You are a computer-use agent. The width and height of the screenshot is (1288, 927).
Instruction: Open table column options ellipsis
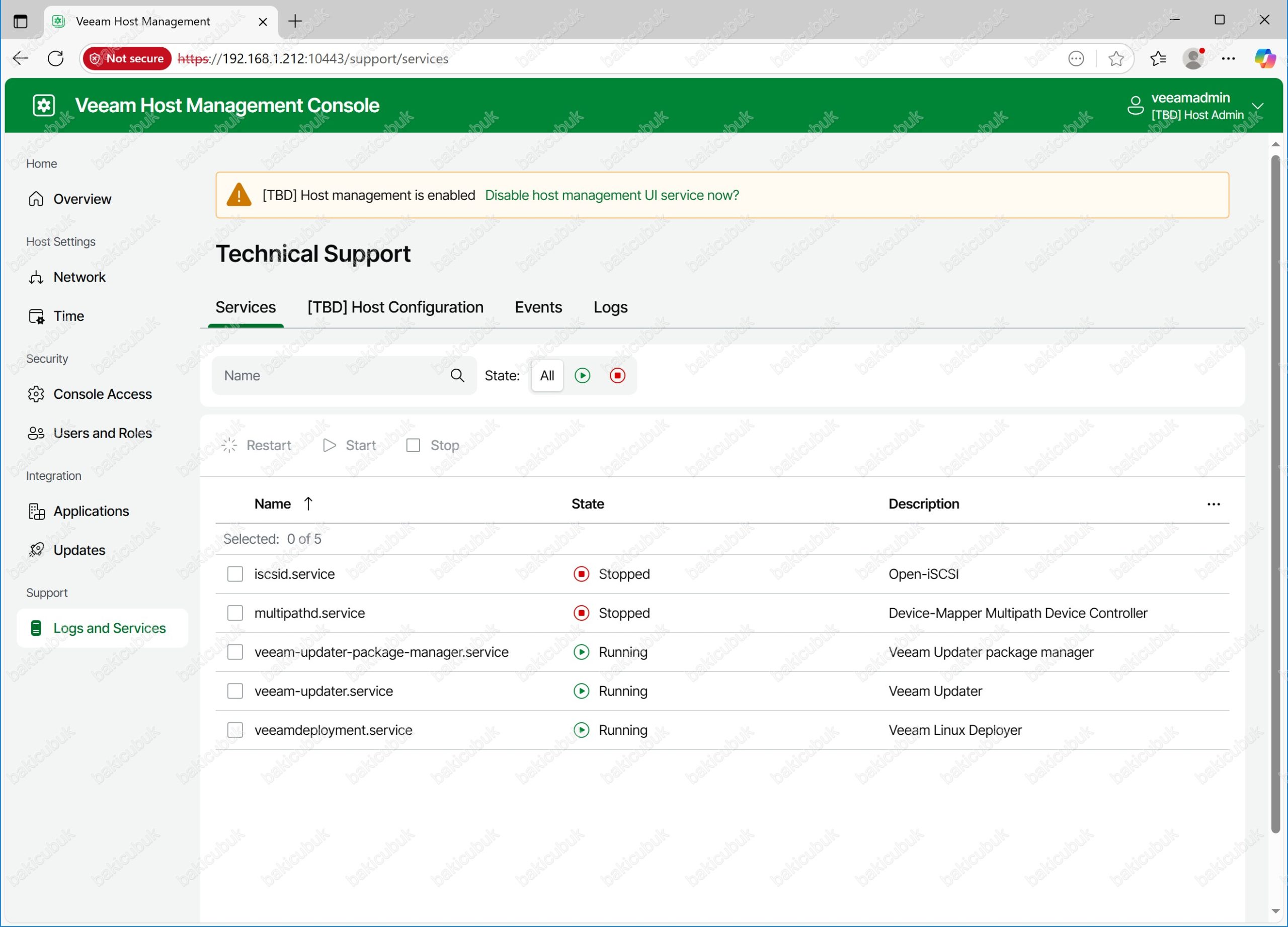click(x=1214, y=504)
